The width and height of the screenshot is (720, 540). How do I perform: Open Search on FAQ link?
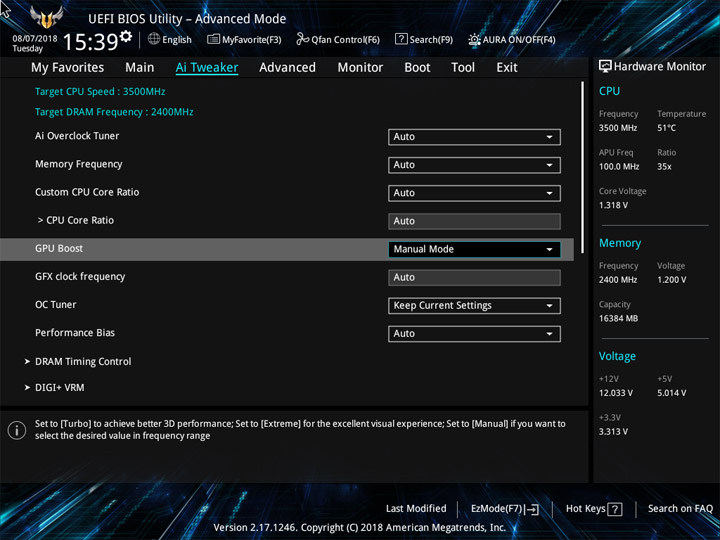point(680,509)
